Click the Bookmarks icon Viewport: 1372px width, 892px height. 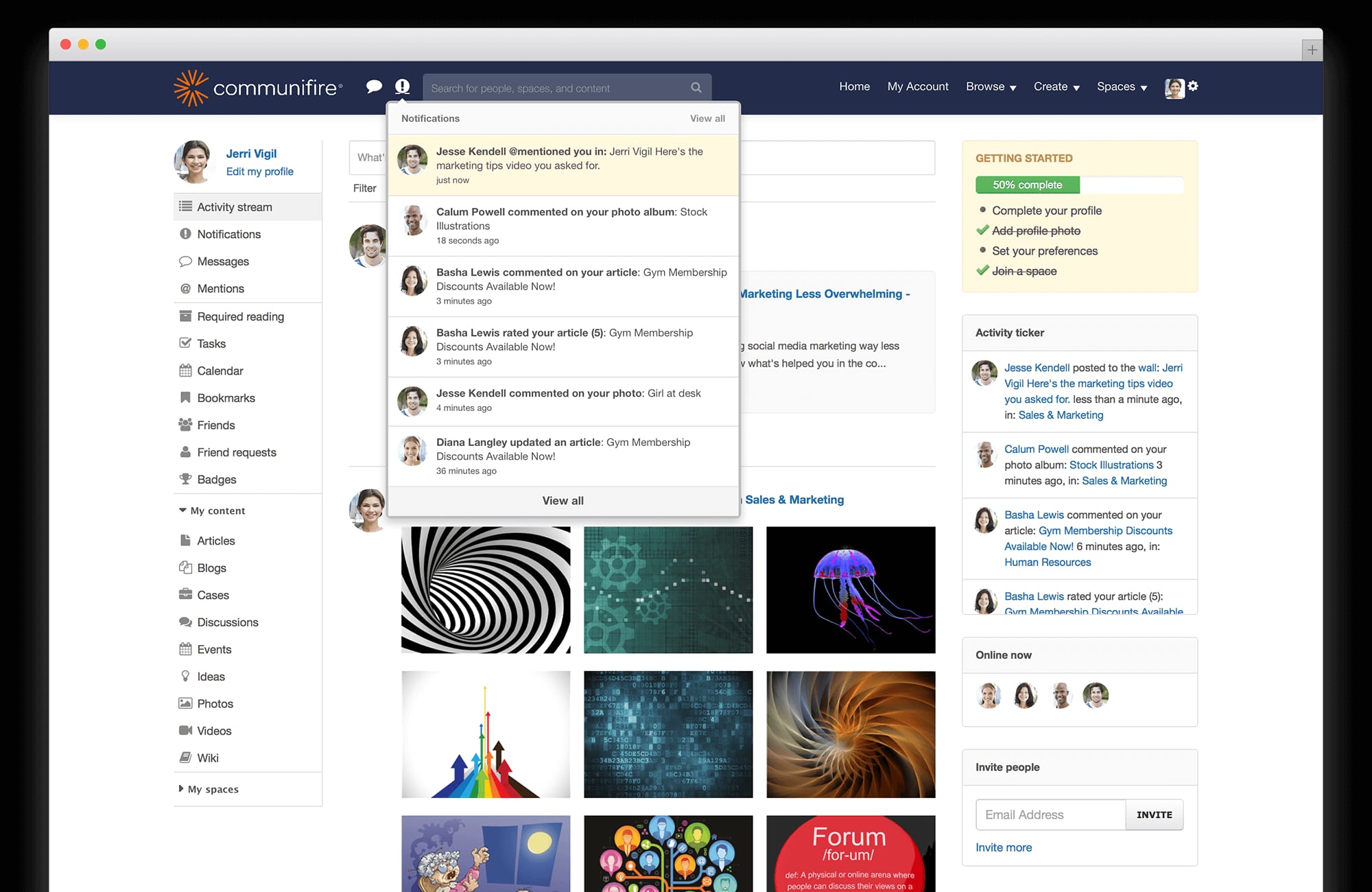click(185, 397)
